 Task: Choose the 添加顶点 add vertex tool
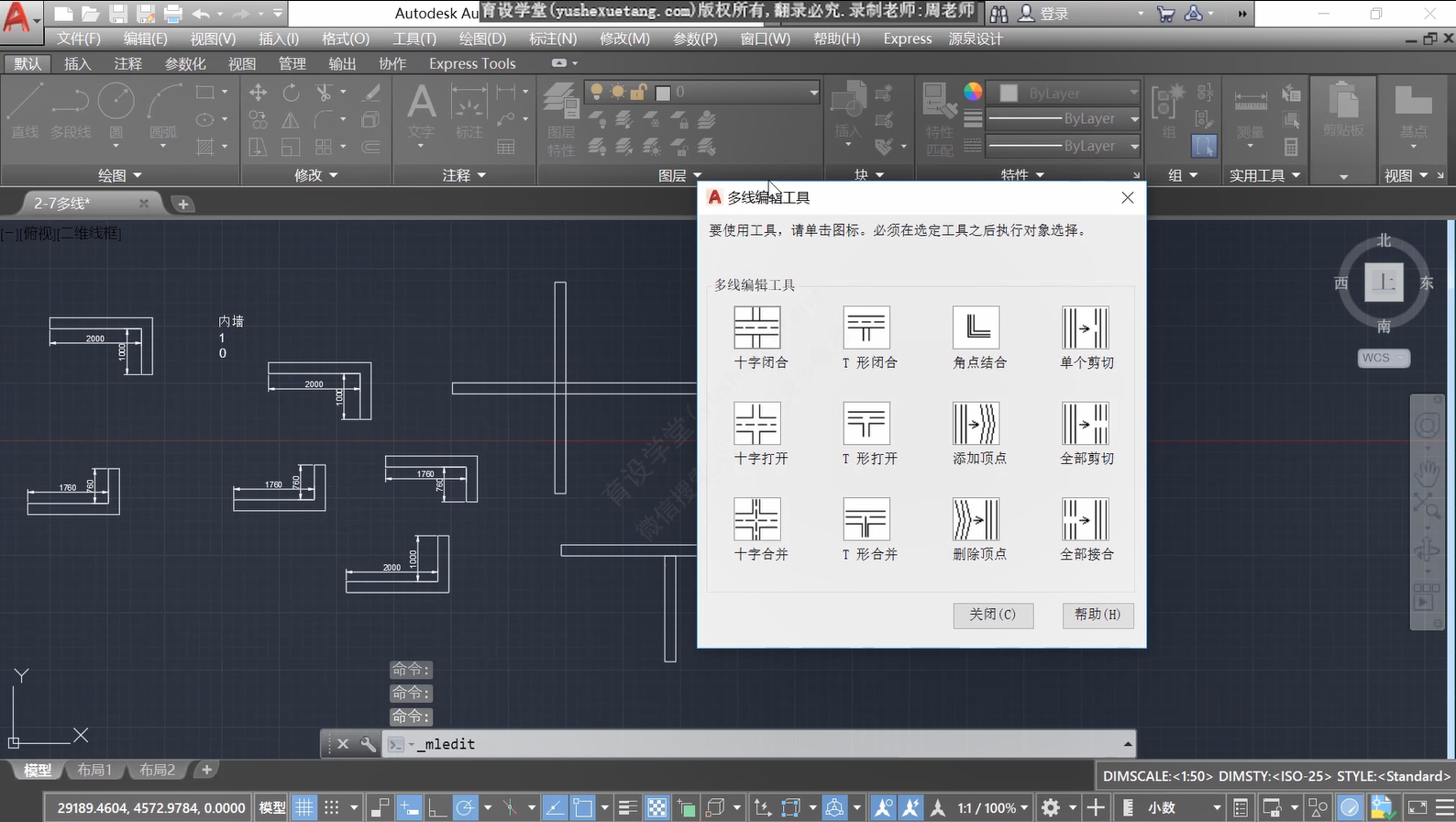pyautogui.click(x=976, y=423)
